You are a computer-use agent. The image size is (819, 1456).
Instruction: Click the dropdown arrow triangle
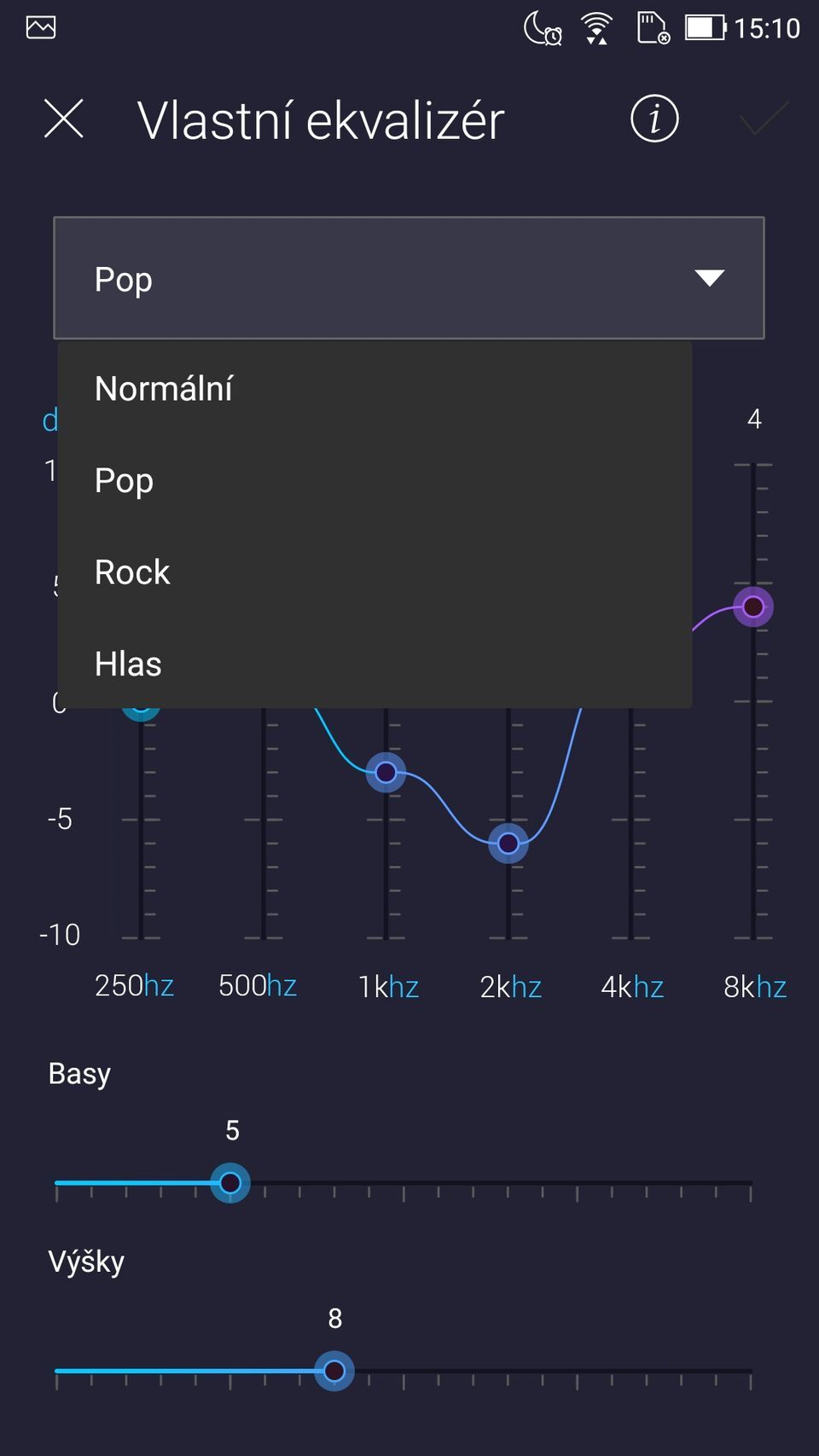click(709, 278)
